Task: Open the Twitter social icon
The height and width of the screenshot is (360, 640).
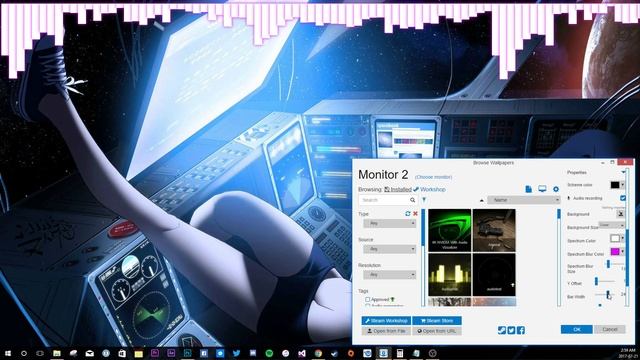Action: pos(511,330)
